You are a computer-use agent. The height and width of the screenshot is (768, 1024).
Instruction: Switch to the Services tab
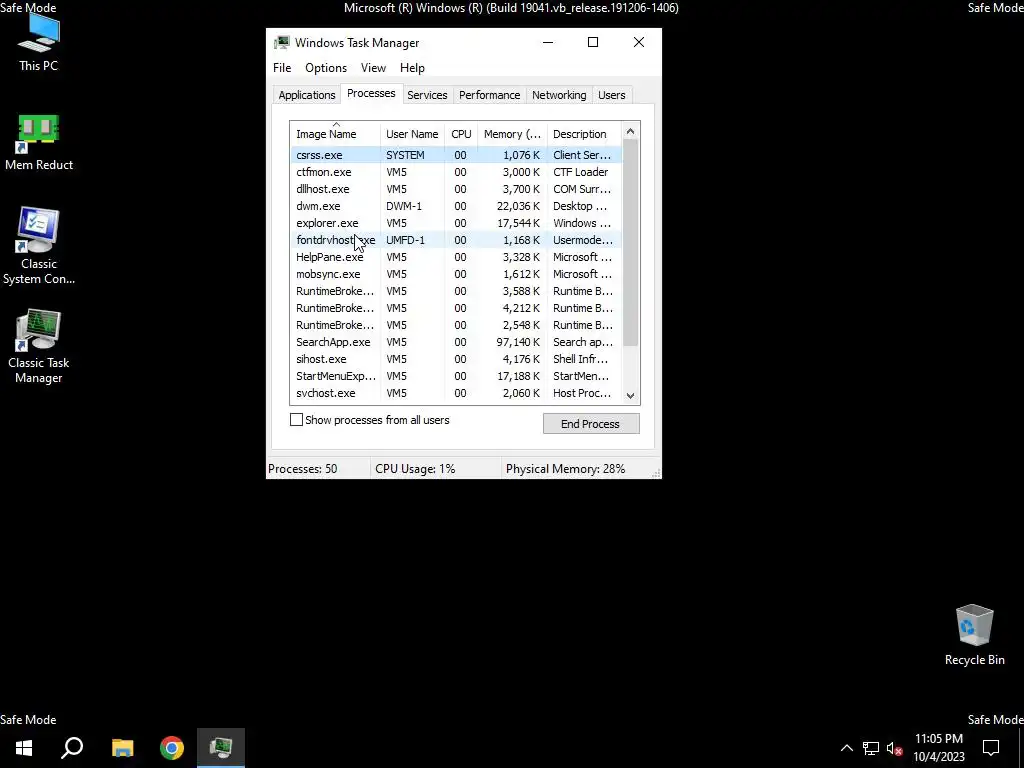pos(427,95)
